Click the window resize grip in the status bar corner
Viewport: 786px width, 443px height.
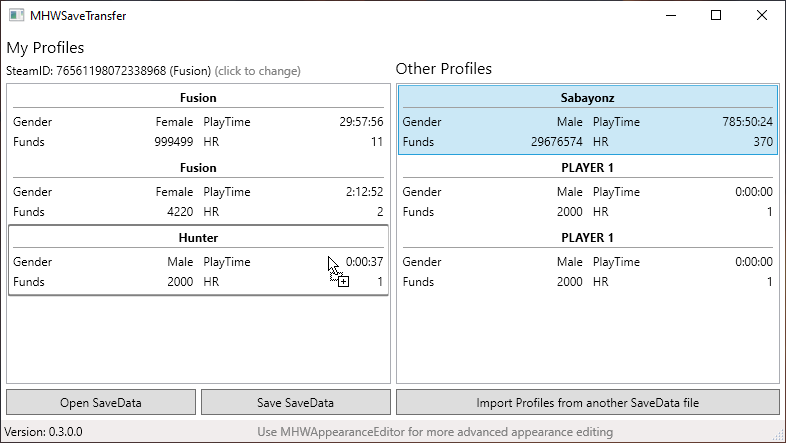point(779,436)
